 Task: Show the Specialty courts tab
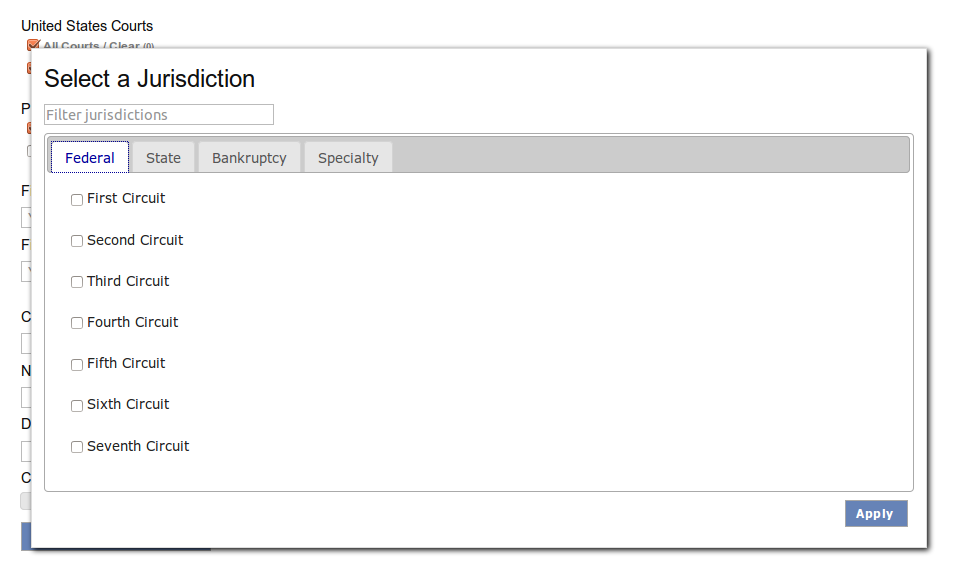click(x=348, y=158)
